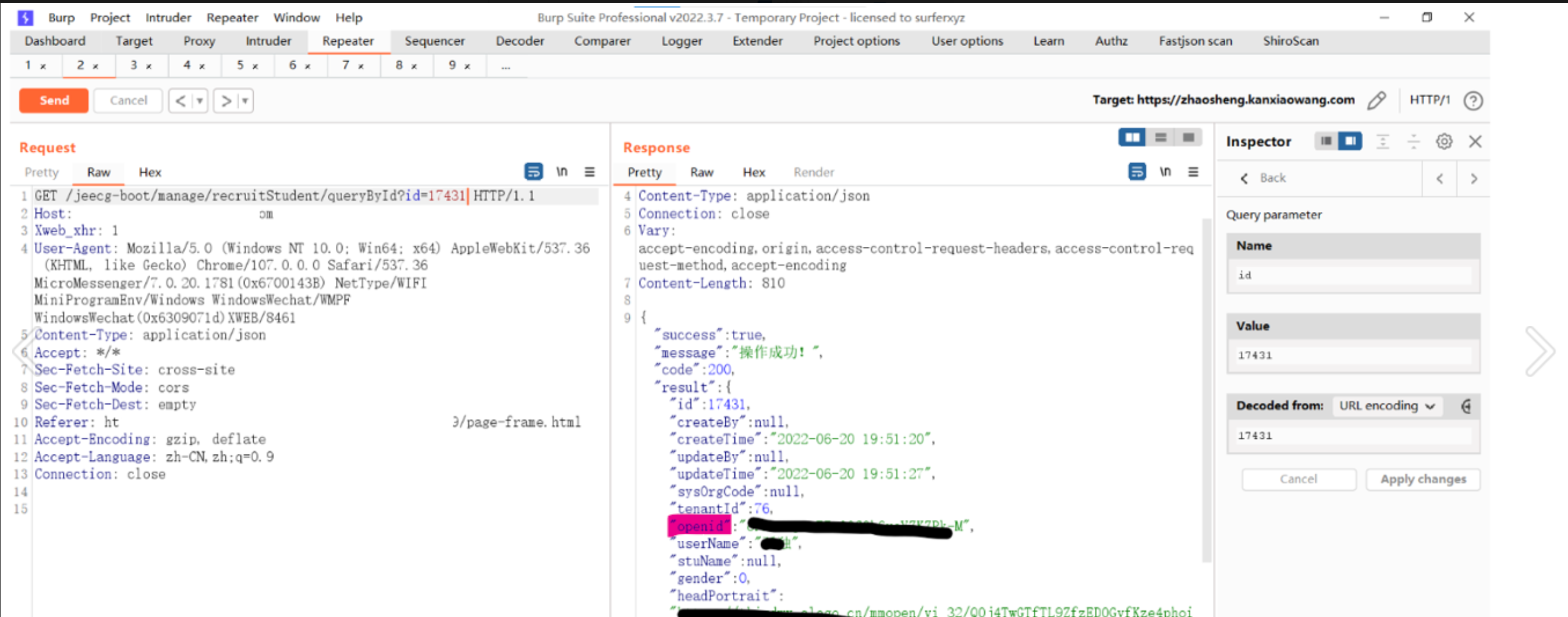Click the Response pane vertical scrollbar
This screenshot has width=1568, height=617.
1207,389
